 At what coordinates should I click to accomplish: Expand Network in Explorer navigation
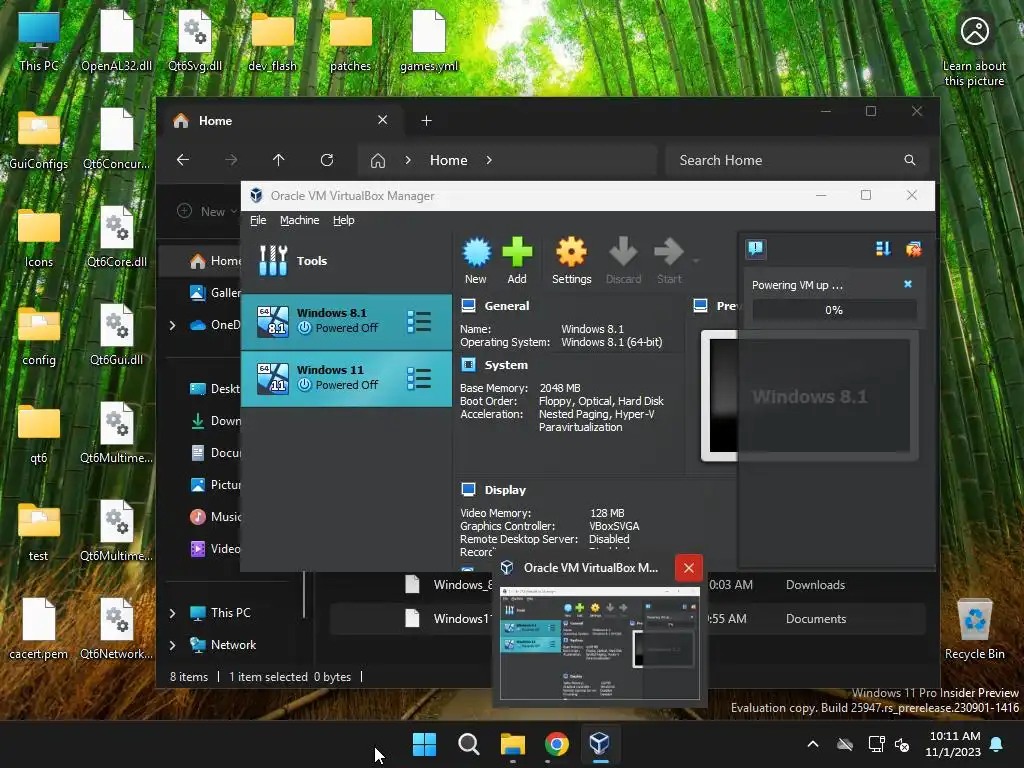tap(172, 645)
